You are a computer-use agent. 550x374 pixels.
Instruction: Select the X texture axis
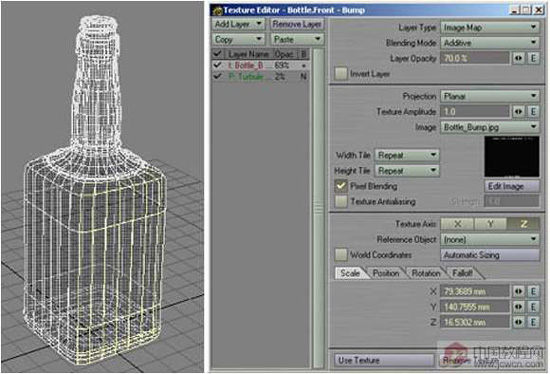click(x=457, y=224)
